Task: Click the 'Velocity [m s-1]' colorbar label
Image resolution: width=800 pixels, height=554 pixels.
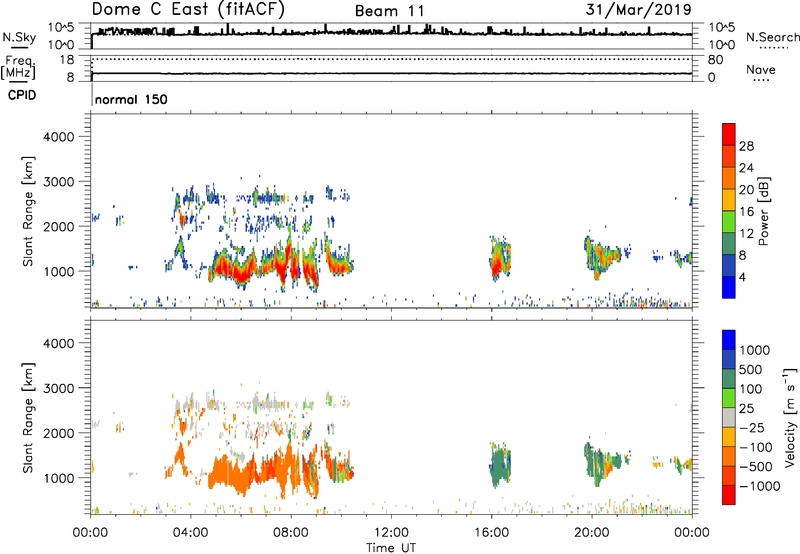Action: pyautogui.click(x=790, y=417)
